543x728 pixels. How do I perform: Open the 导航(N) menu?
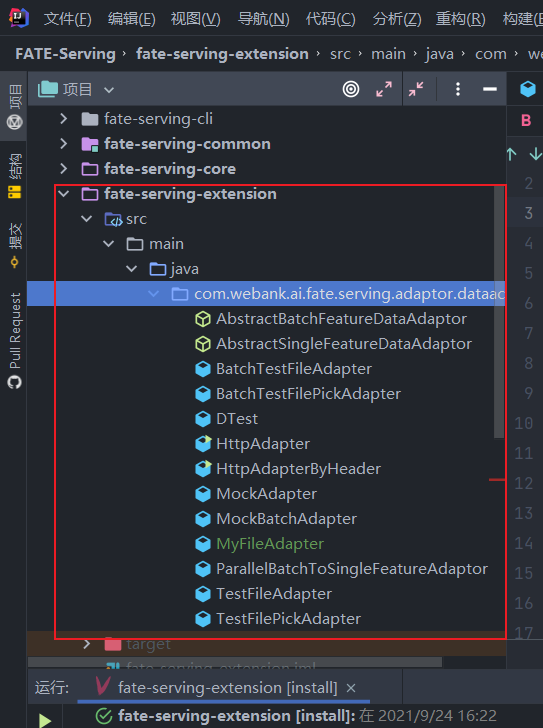[x=264, y=19]
